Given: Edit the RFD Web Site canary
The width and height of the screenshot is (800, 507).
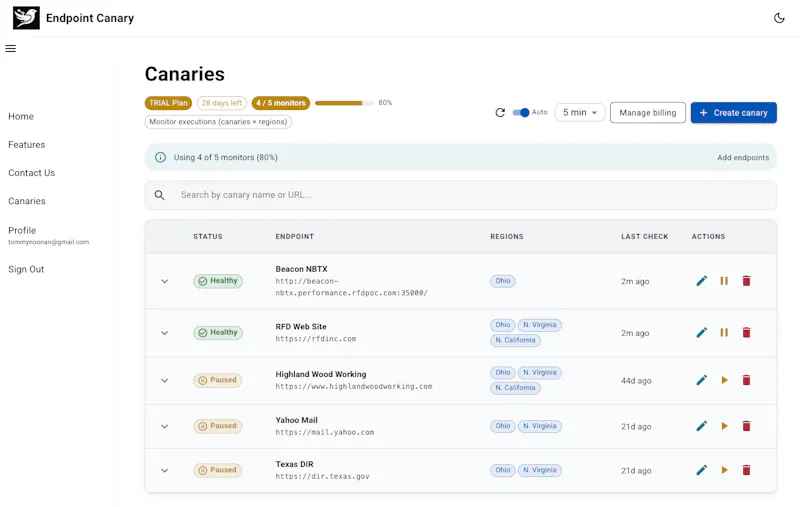Looking at the screenshot, I should 702,333.
